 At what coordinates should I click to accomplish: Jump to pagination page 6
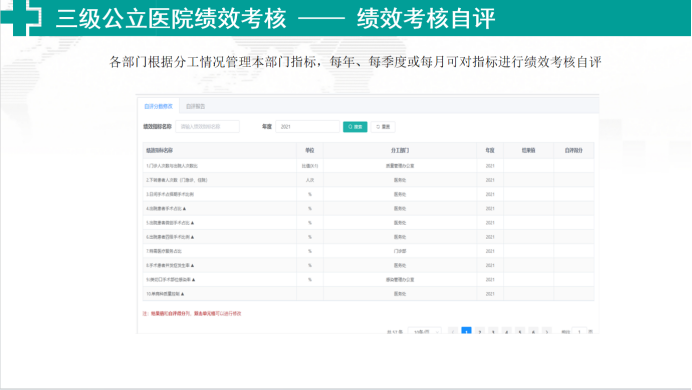534,331
